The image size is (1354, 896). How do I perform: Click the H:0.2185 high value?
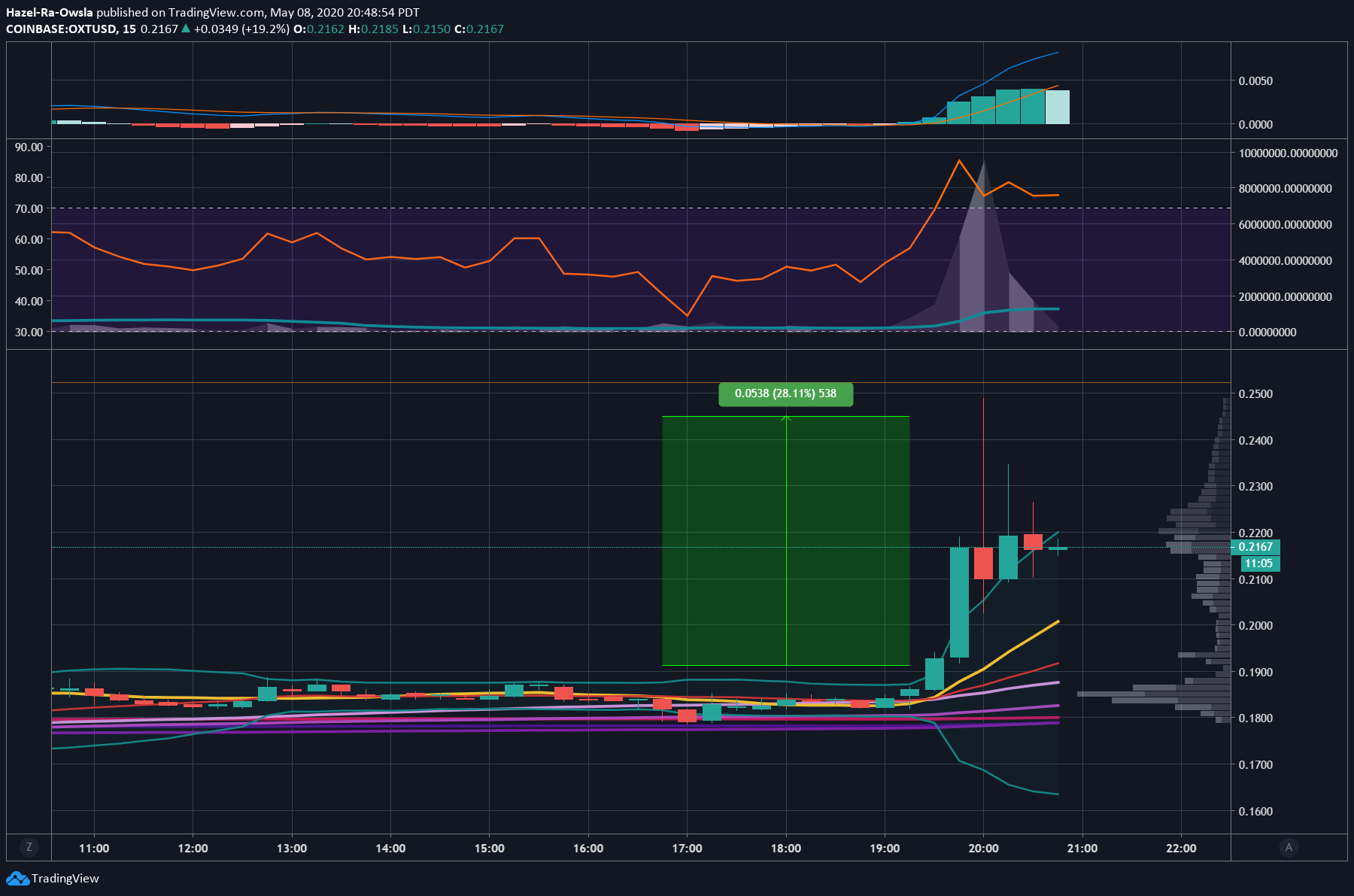click(373, 29)
